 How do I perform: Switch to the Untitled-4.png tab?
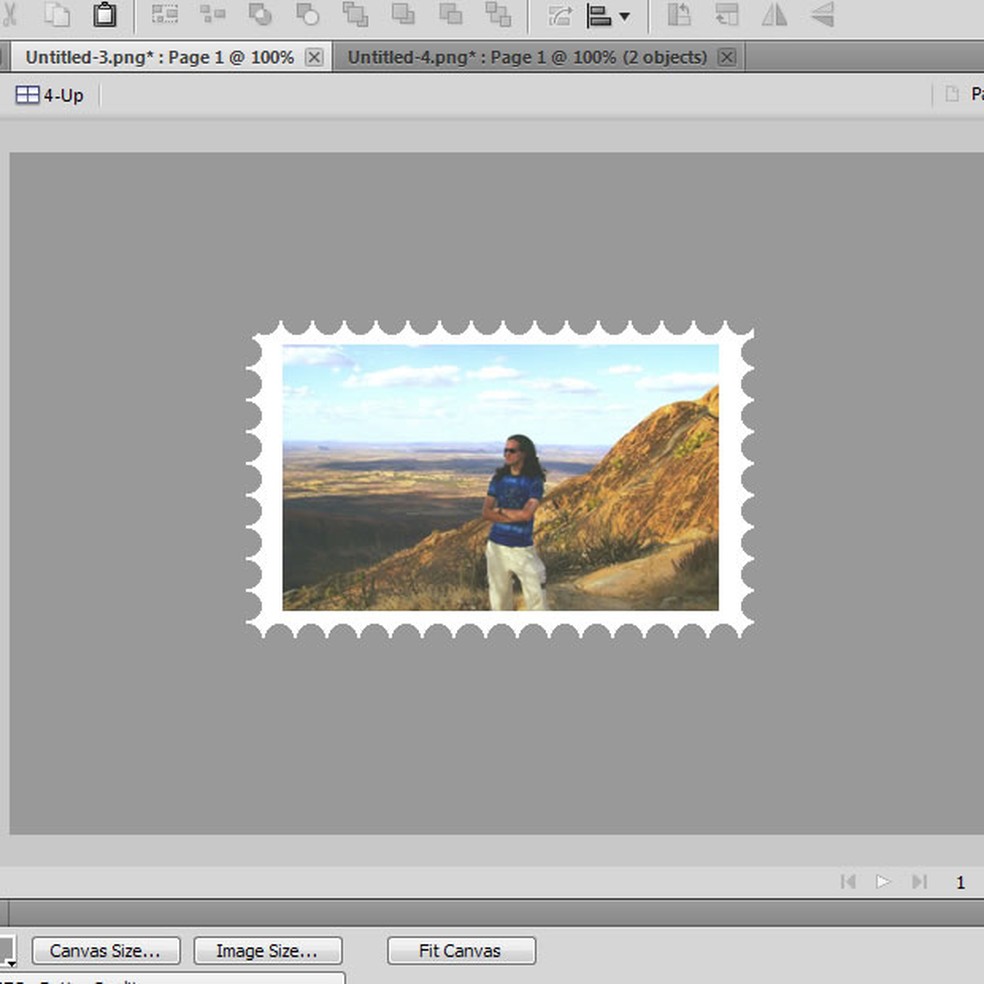[x=526, y=57]
